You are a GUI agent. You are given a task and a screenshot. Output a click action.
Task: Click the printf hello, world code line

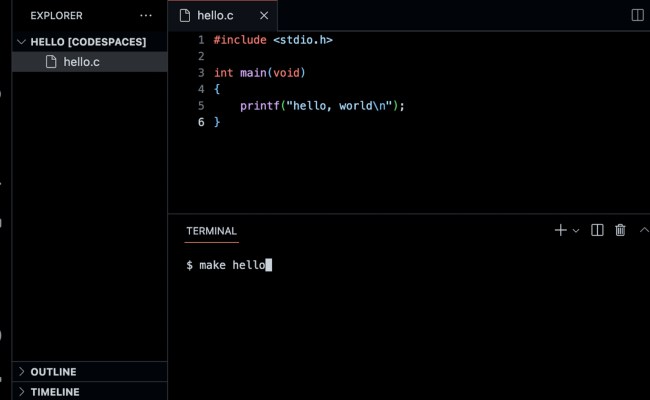(322, 106)
